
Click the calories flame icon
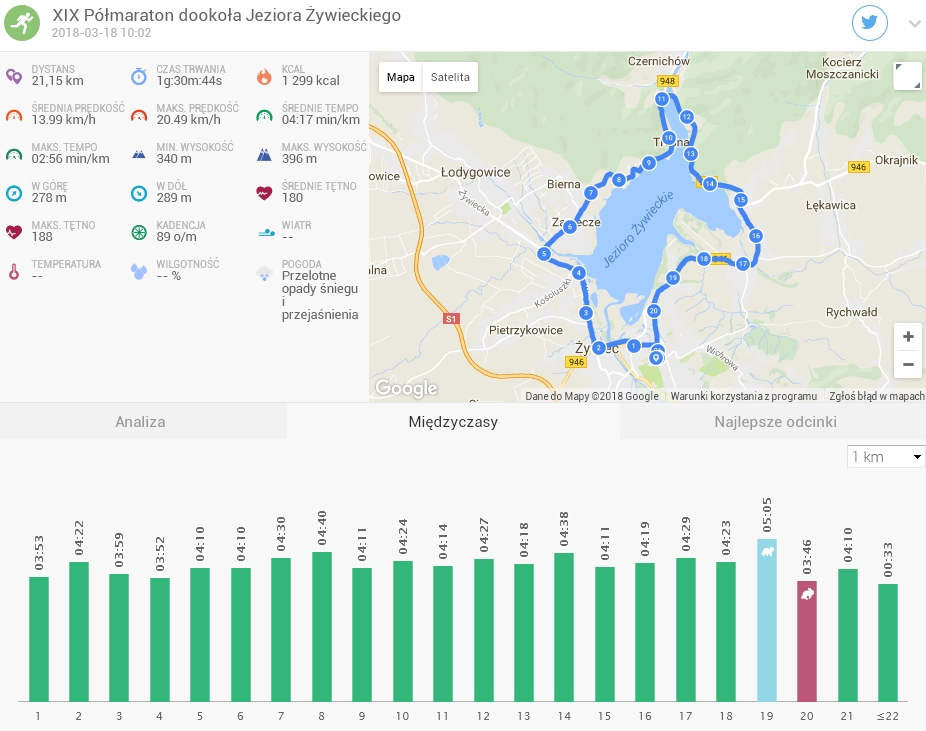click(264, 76)
